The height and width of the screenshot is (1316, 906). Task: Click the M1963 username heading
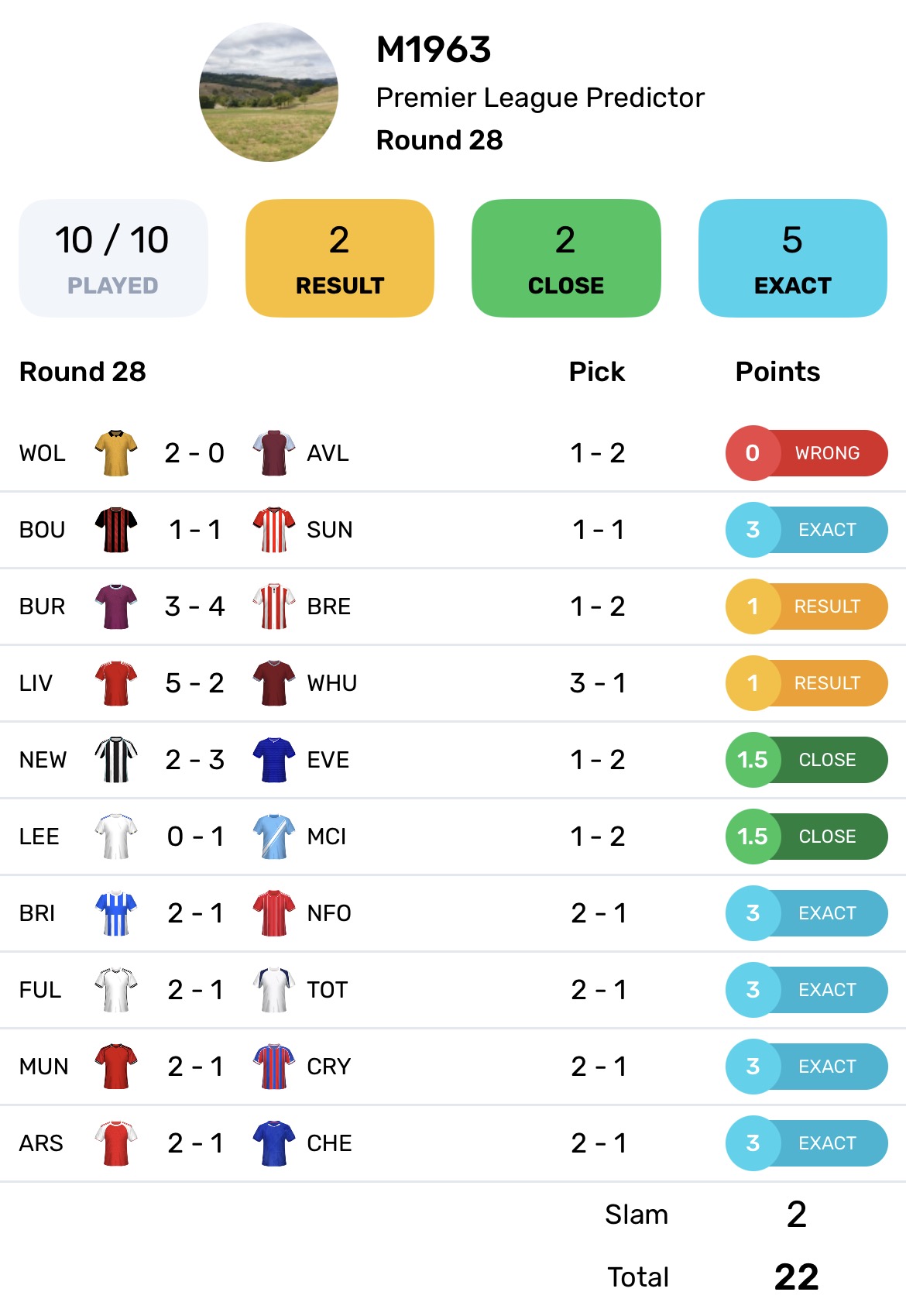pos(434,50)
